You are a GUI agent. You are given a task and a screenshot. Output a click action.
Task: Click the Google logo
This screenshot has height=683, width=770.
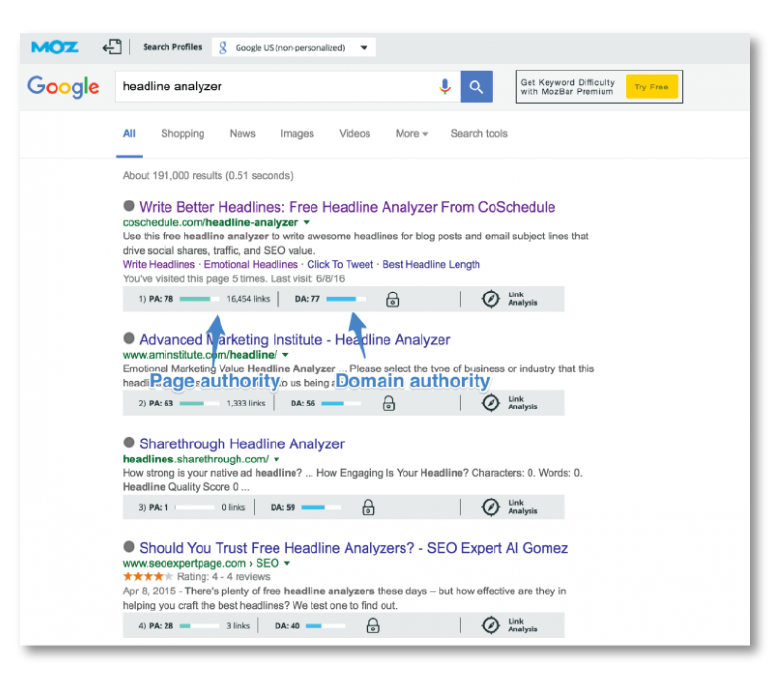(63, 87)
